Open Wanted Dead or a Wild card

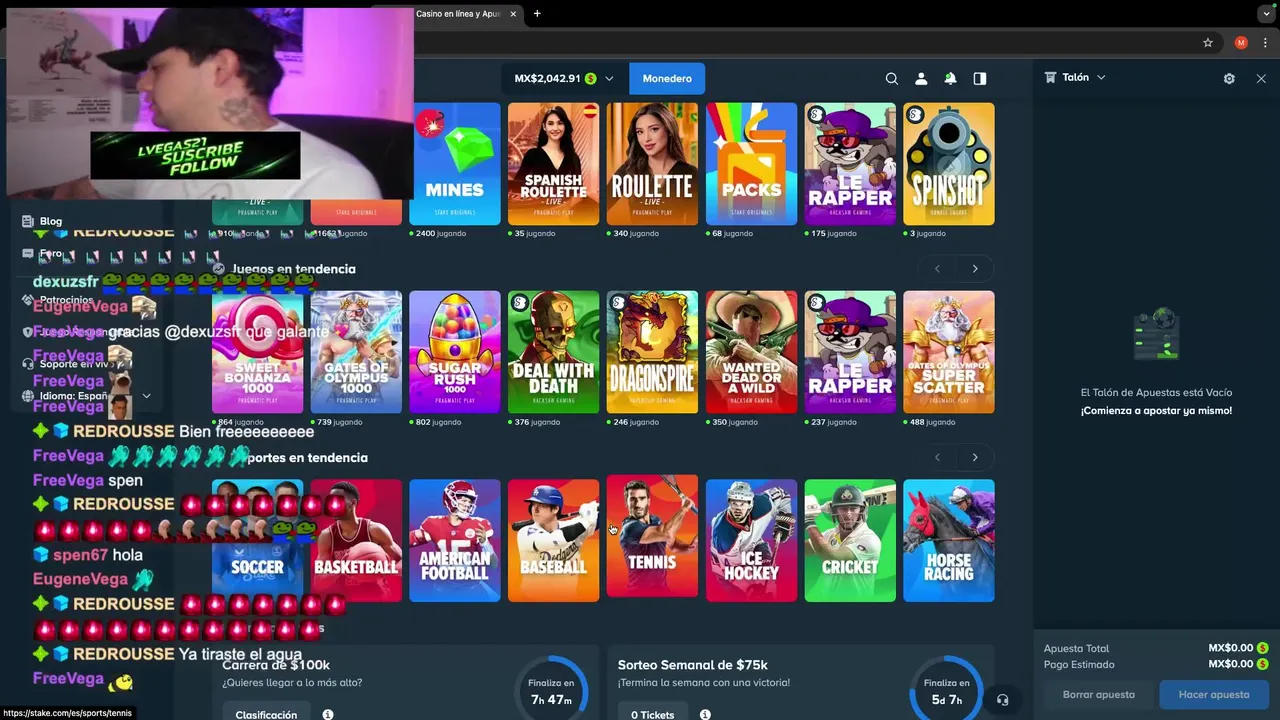(x=752, y=352)
